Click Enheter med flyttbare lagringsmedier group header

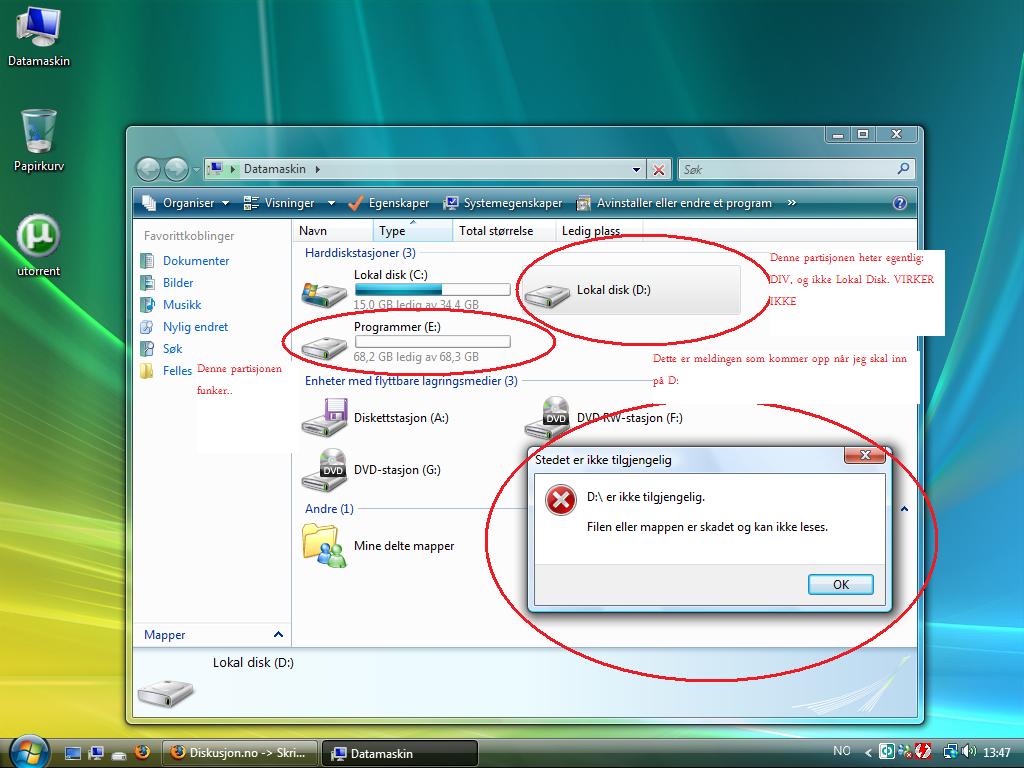click(x=411, y=381)
